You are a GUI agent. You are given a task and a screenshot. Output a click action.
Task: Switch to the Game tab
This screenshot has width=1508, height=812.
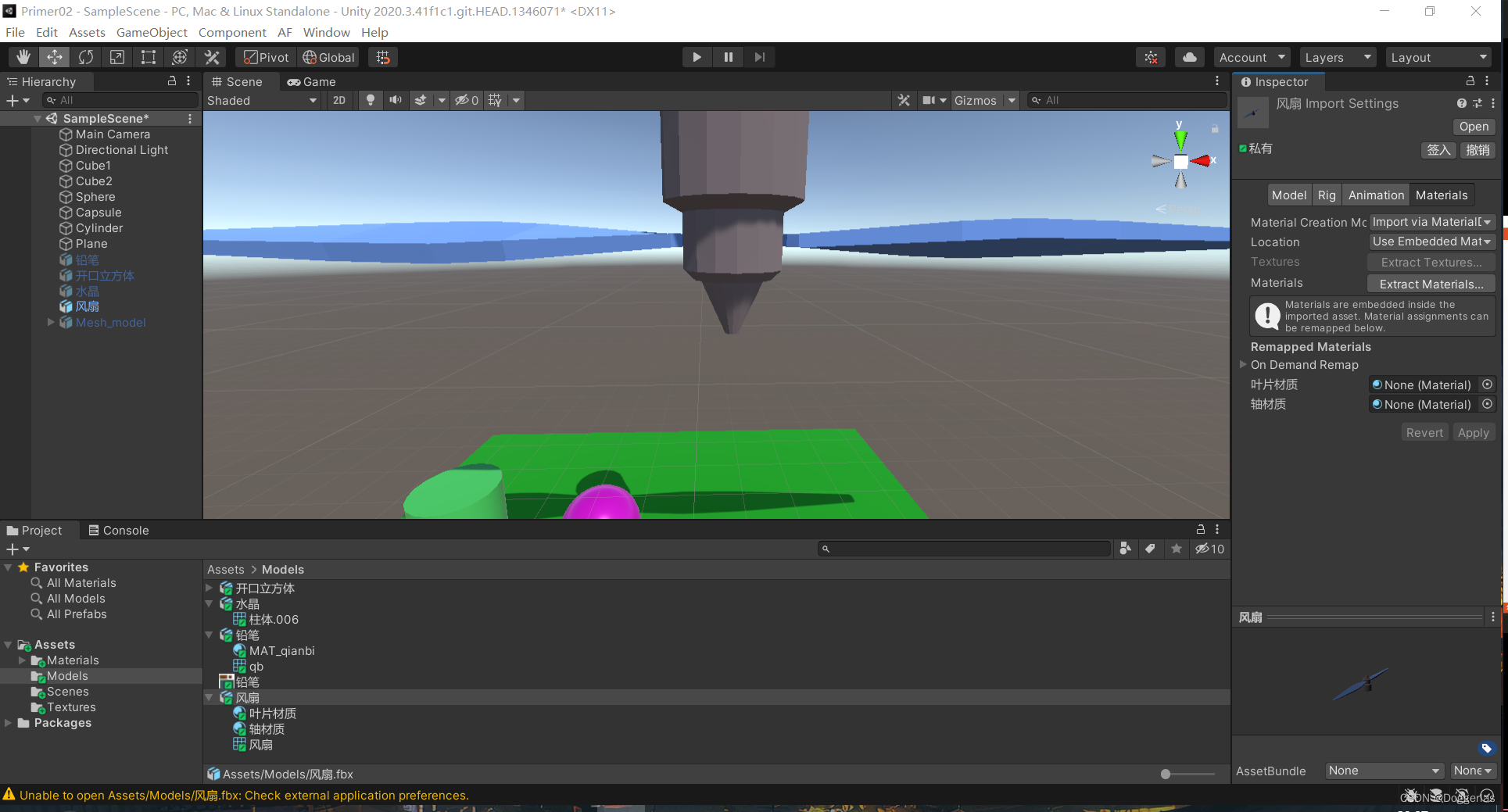tap(311, 81)
